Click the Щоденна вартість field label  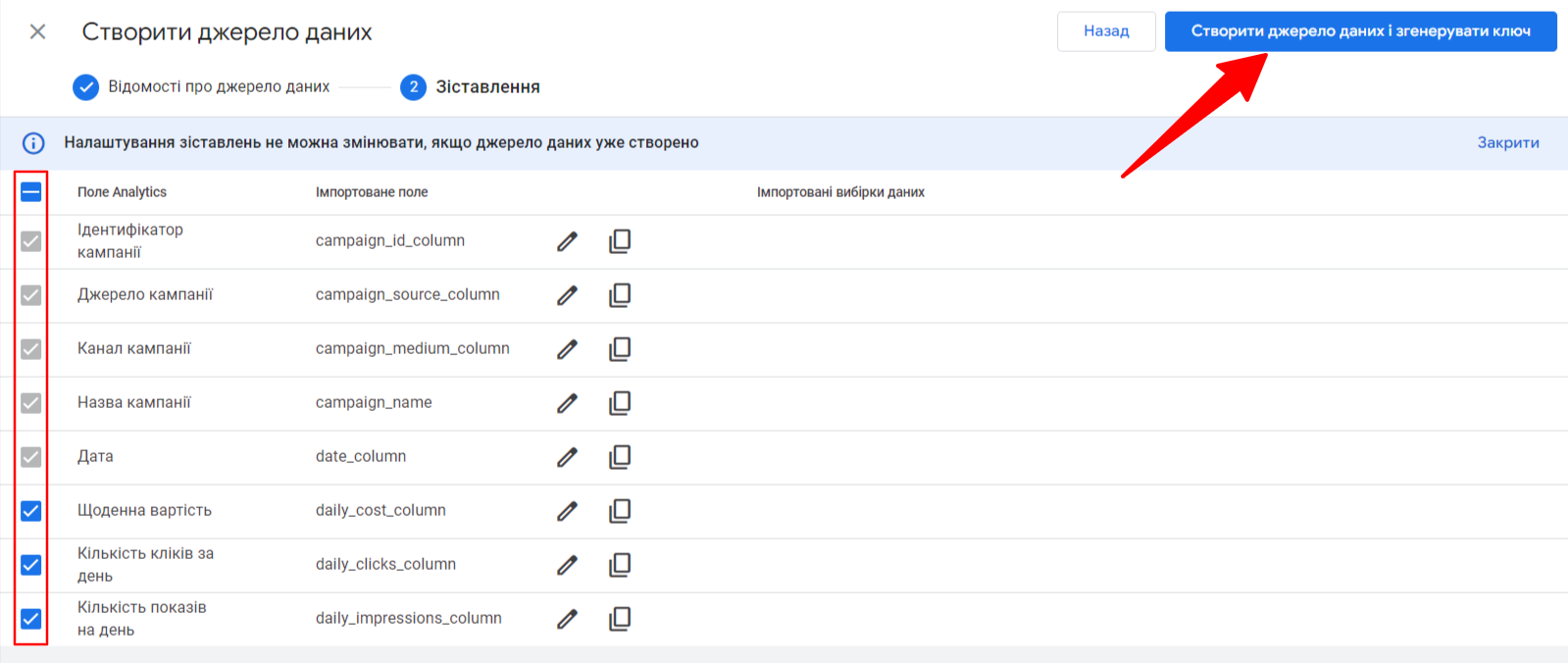point(145,511)
